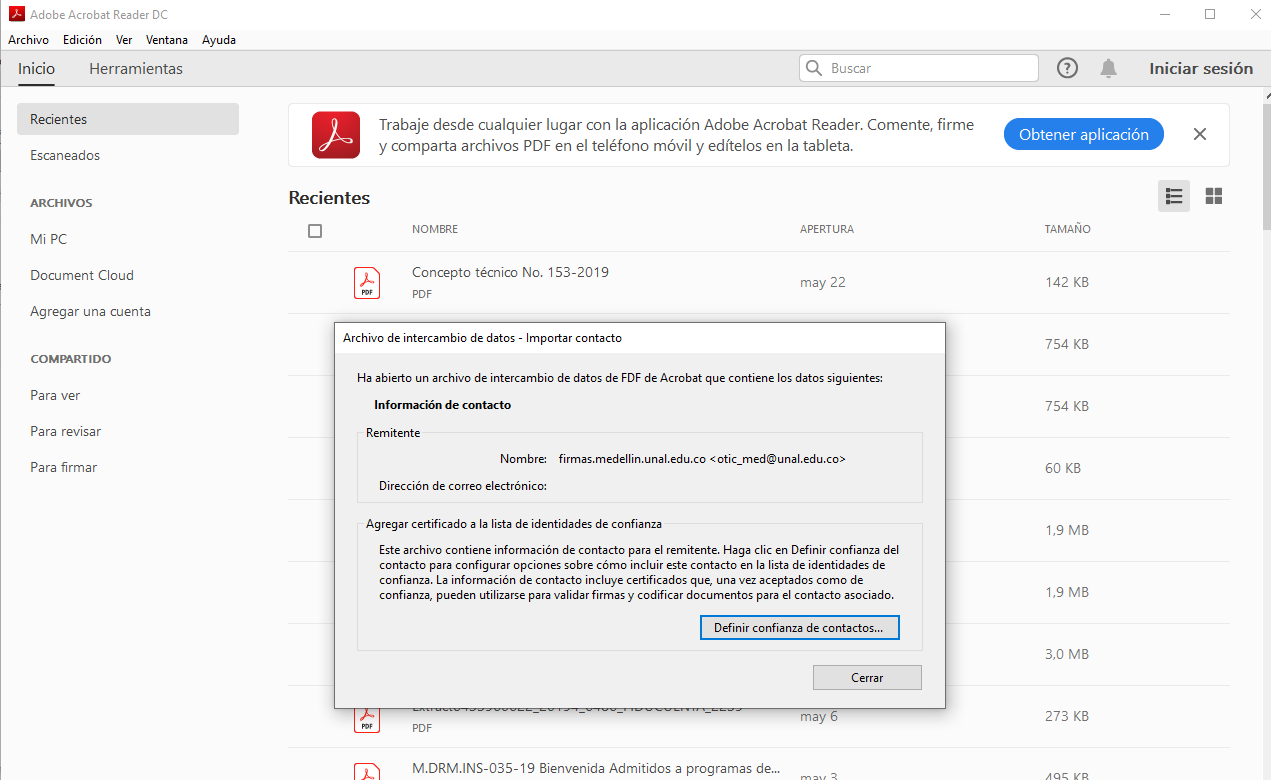
Task: Click the 273 KB size value
Action: point(1067,717)
